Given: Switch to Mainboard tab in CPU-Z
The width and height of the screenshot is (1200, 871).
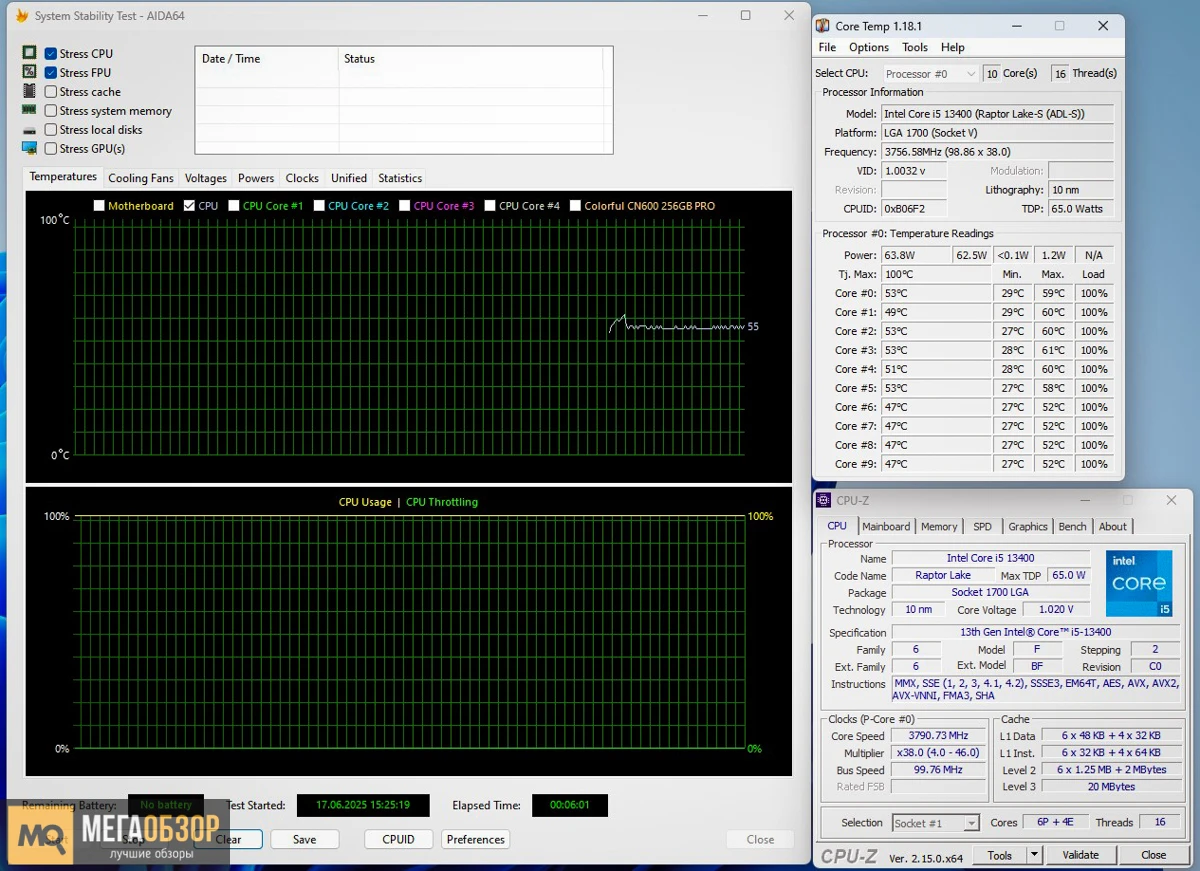Looking at the screenshot, I should click(x=886, y=526).
